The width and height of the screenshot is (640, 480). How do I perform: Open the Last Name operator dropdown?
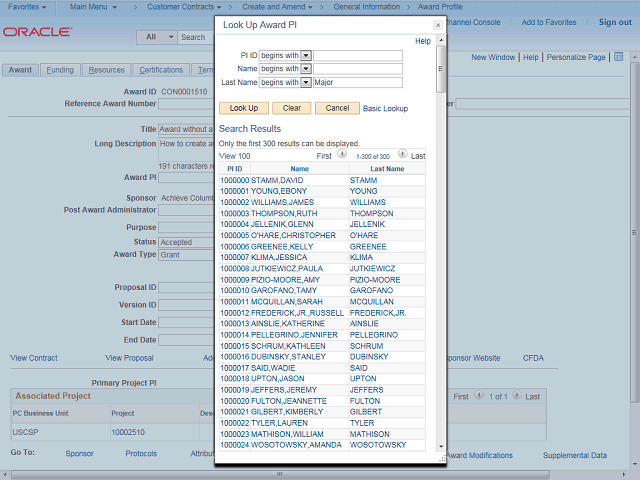(x=306, y=82)
